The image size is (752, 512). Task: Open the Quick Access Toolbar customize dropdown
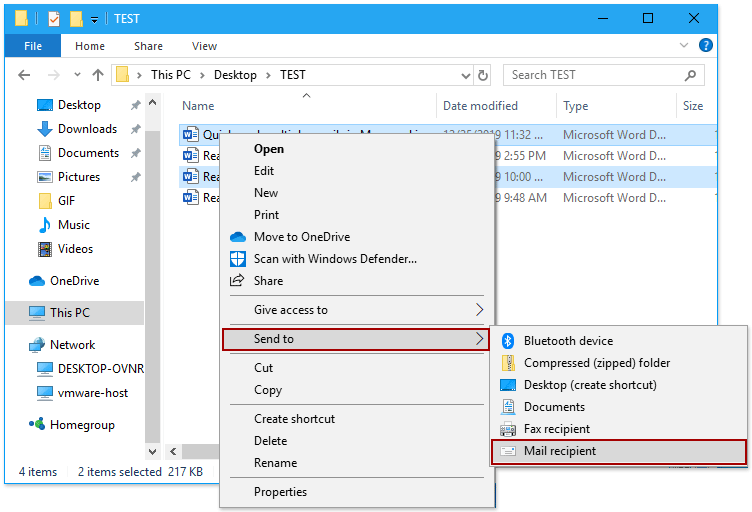(94, 19)
